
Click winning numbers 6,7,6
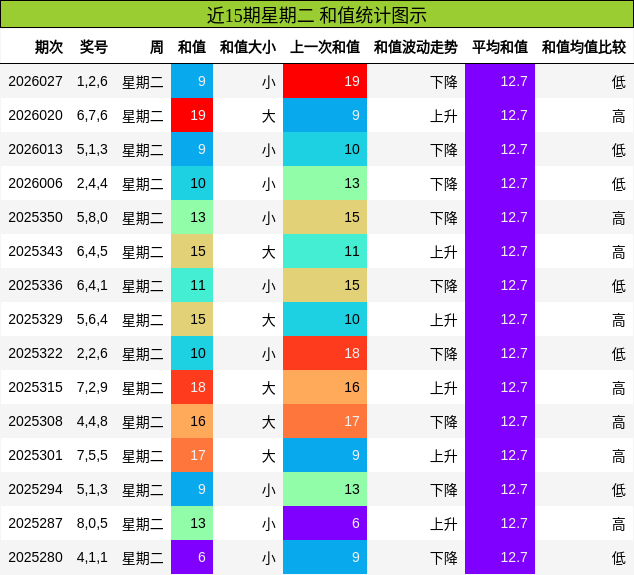click(92, 115)
